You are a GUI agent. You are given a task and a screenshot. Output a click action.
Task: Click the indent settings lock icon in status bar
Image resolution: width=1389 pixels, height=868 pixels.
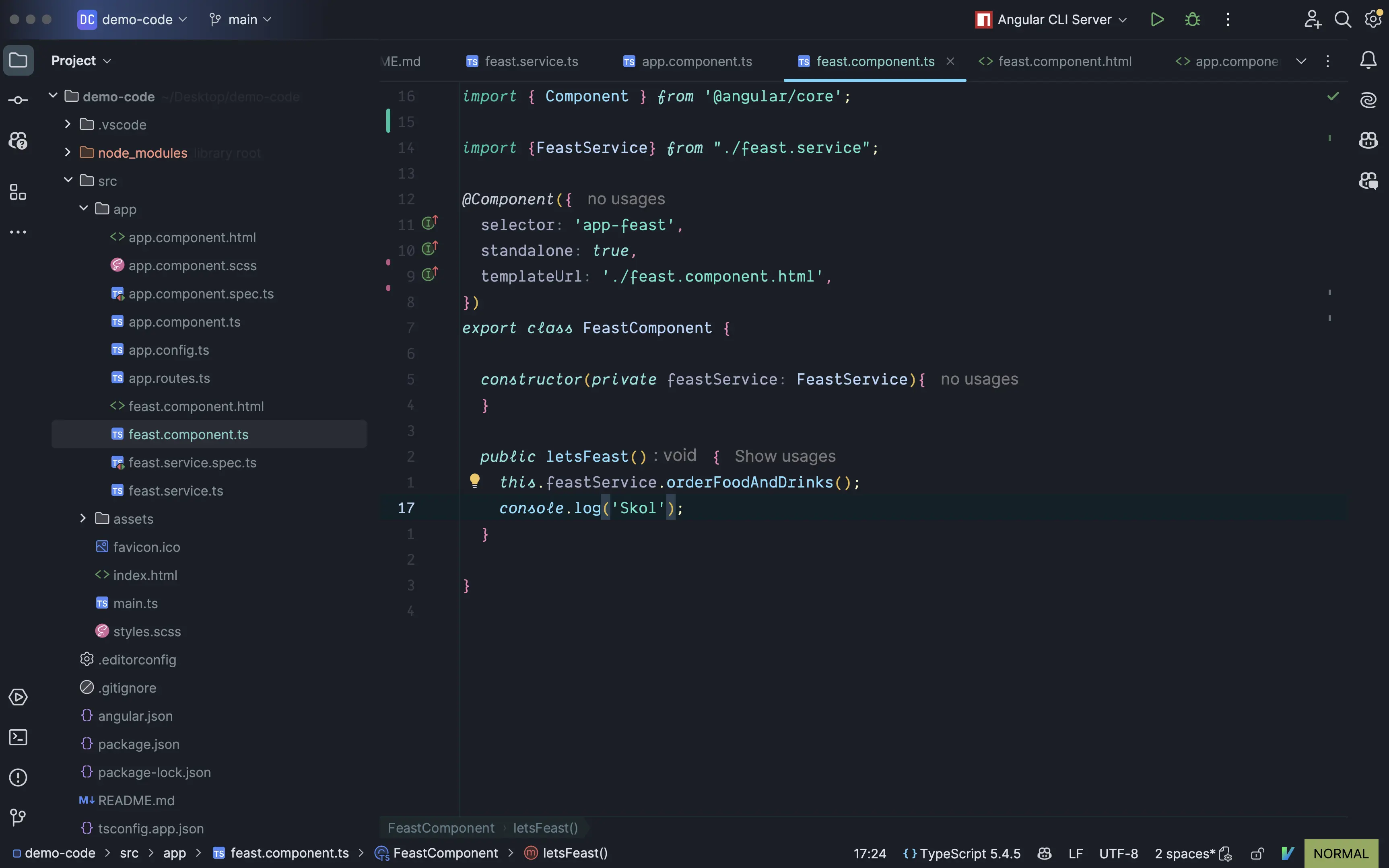coord(1225,854)
